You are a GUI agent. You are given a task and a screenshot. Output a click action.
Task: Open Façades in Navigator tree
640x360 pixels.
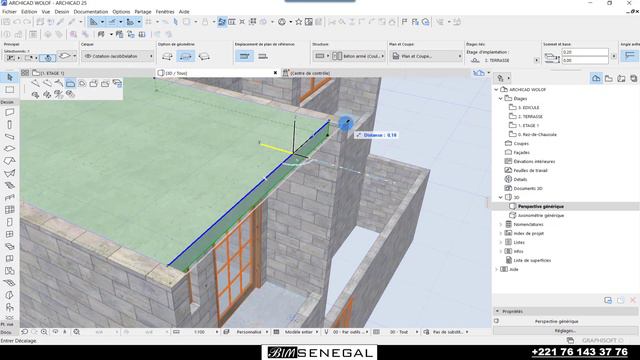click(522, 152)
